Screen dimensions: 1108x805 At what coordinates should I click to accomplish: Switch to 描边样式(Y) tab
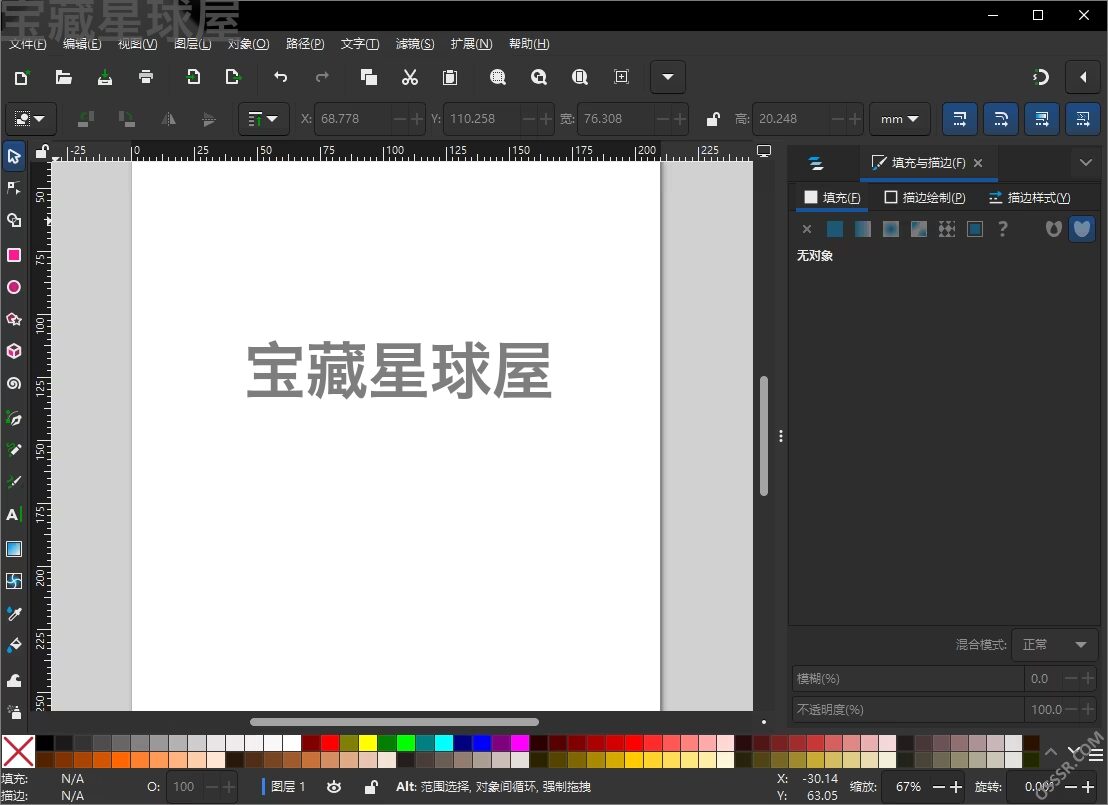[1029, 198]
